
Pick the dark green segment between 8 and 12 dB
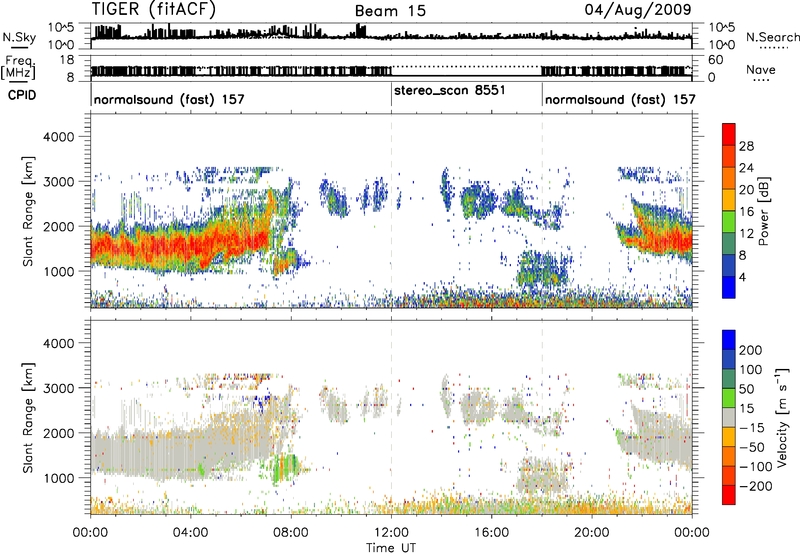(729, 244)
